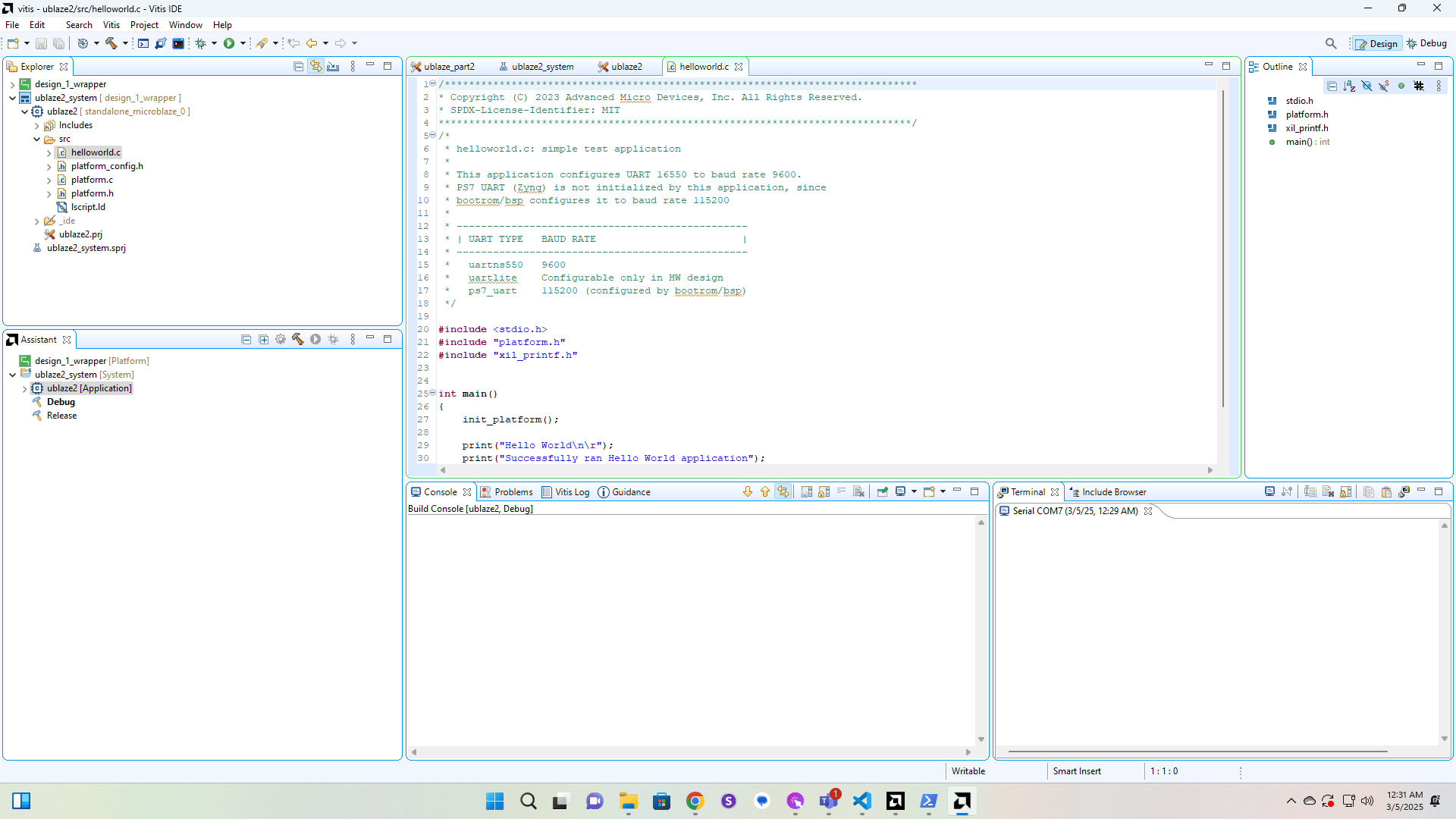Click Build hammer icon in Assistant panel
This screenshot has width=1456, height=819.
coord(297,340)
